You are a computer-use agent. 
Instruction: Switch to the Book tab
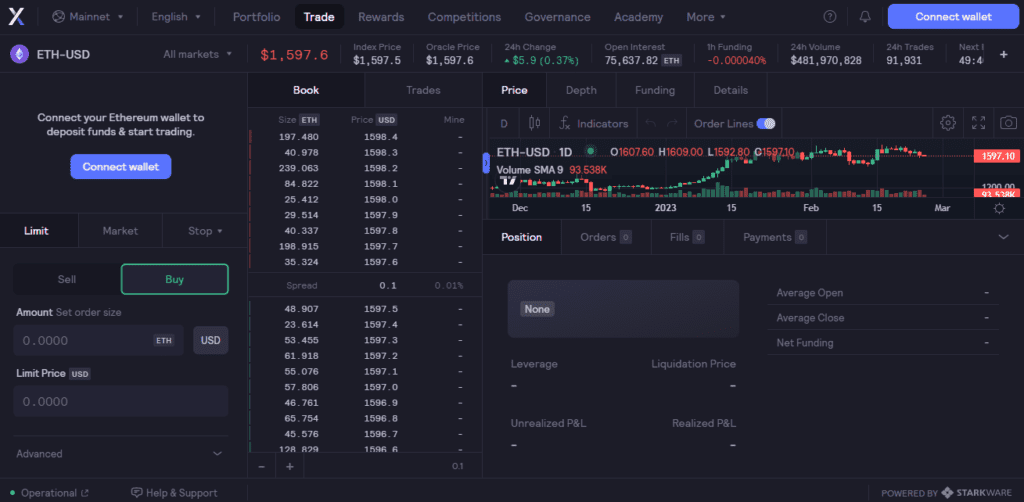coord(306,90)
